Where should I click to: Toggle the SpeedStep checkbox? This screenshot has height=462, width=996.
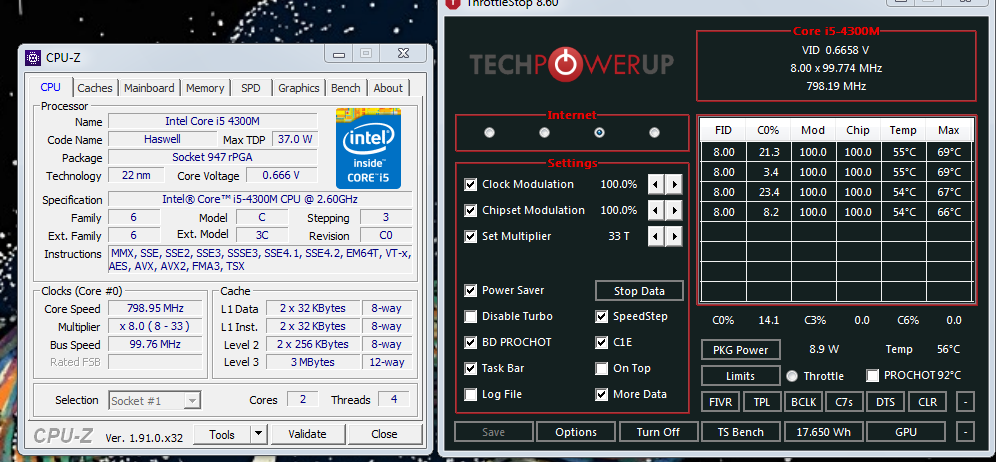point(602,316)
